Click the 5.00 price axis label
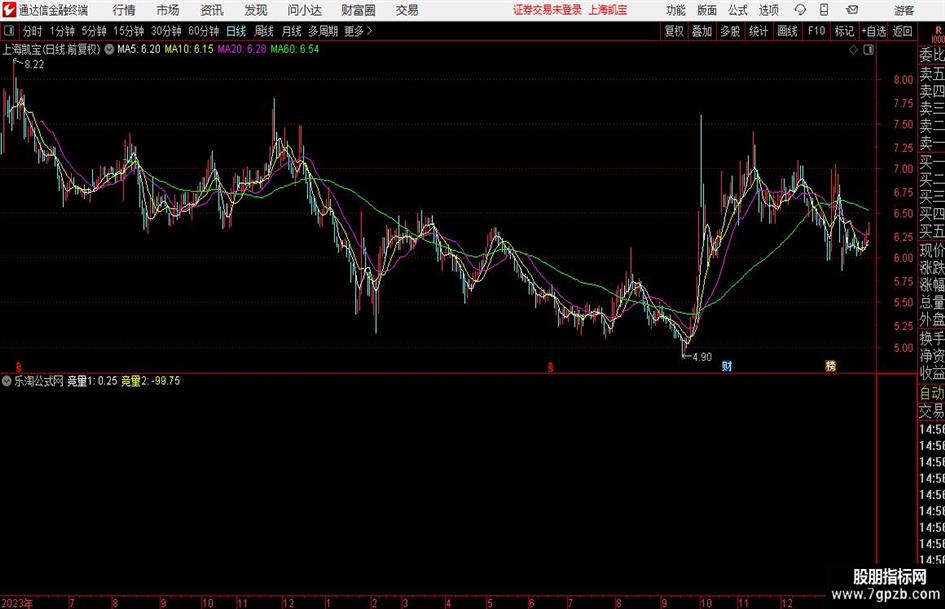The image size is (945, 609). point(903,348)
